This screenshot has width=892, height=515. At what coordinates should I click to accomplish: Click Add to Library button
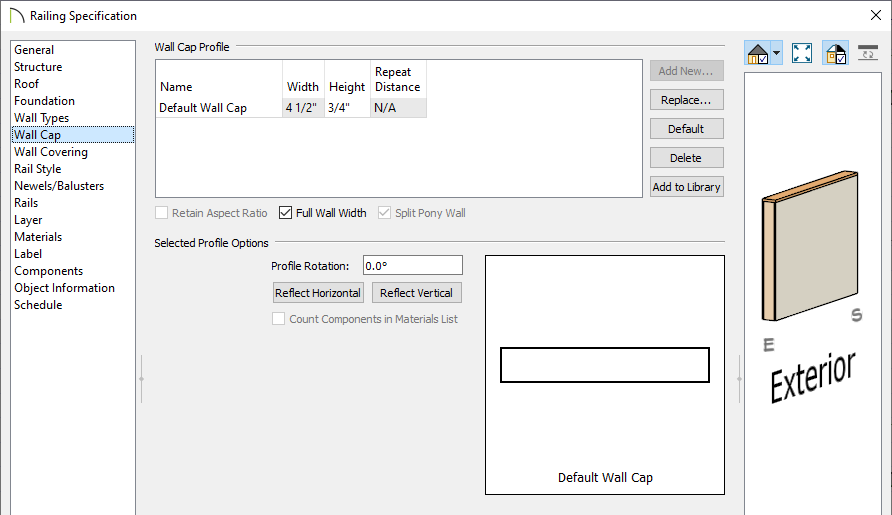click(x=687, y=187)
